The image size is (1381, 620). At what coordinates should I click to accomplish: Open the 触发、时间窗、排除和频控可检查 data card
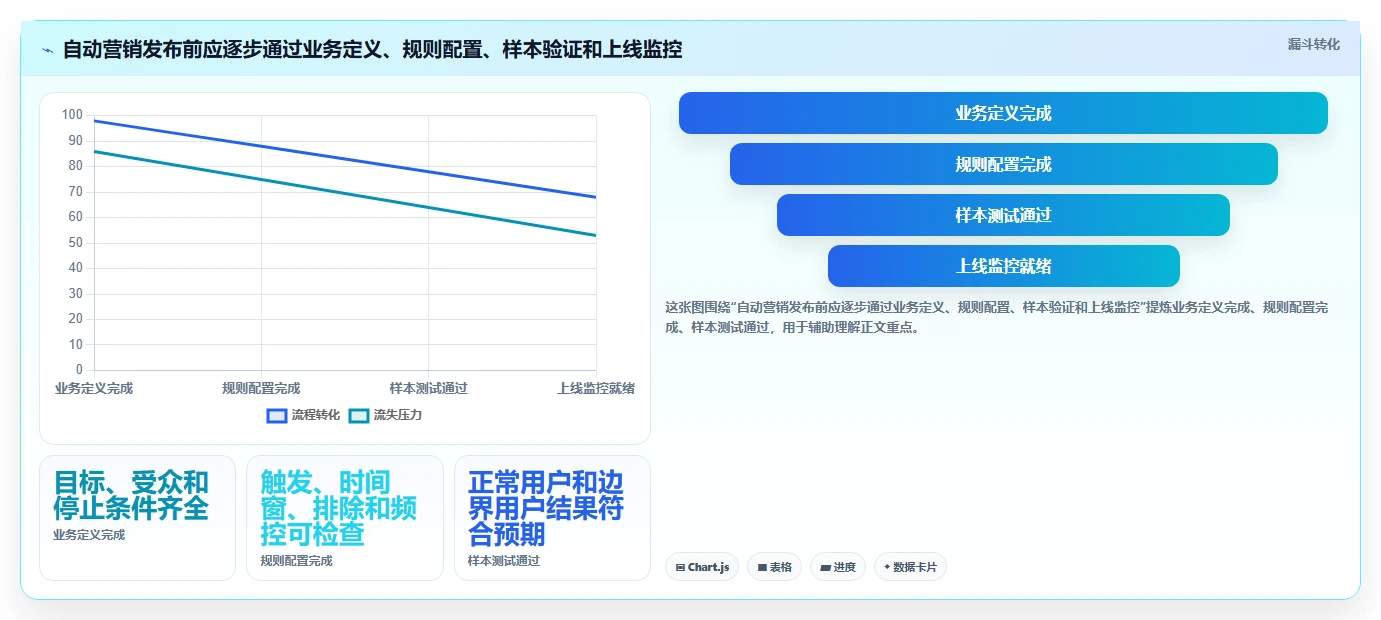coord(344,518)
